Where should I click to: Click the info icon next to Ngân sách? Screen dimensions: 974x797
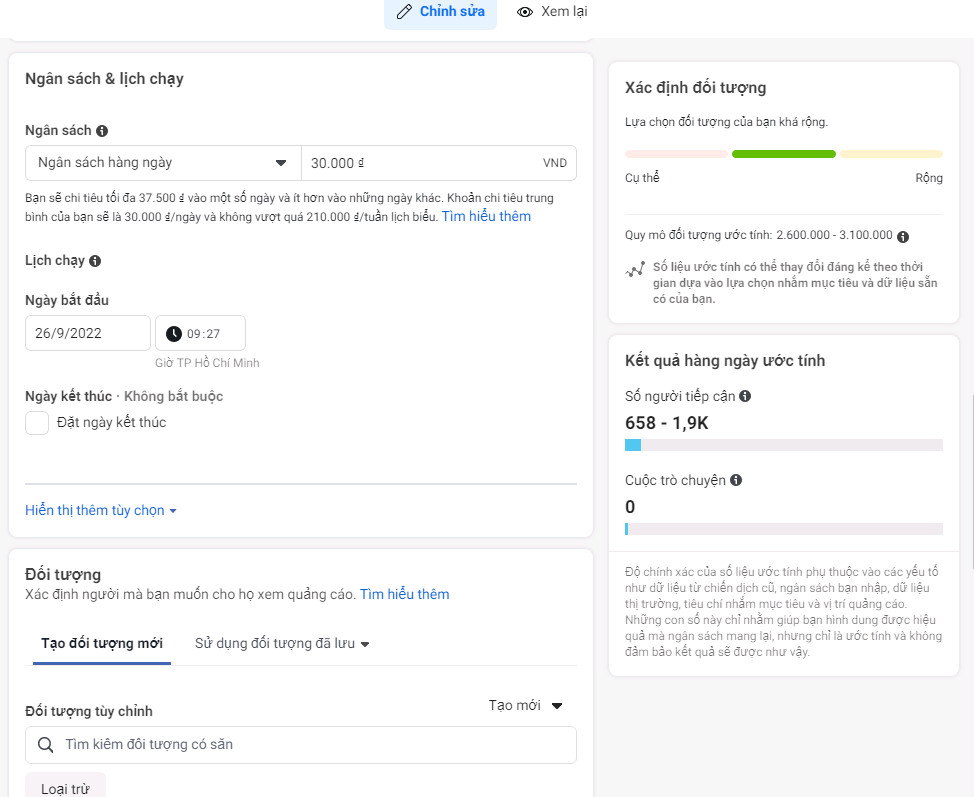102,131
